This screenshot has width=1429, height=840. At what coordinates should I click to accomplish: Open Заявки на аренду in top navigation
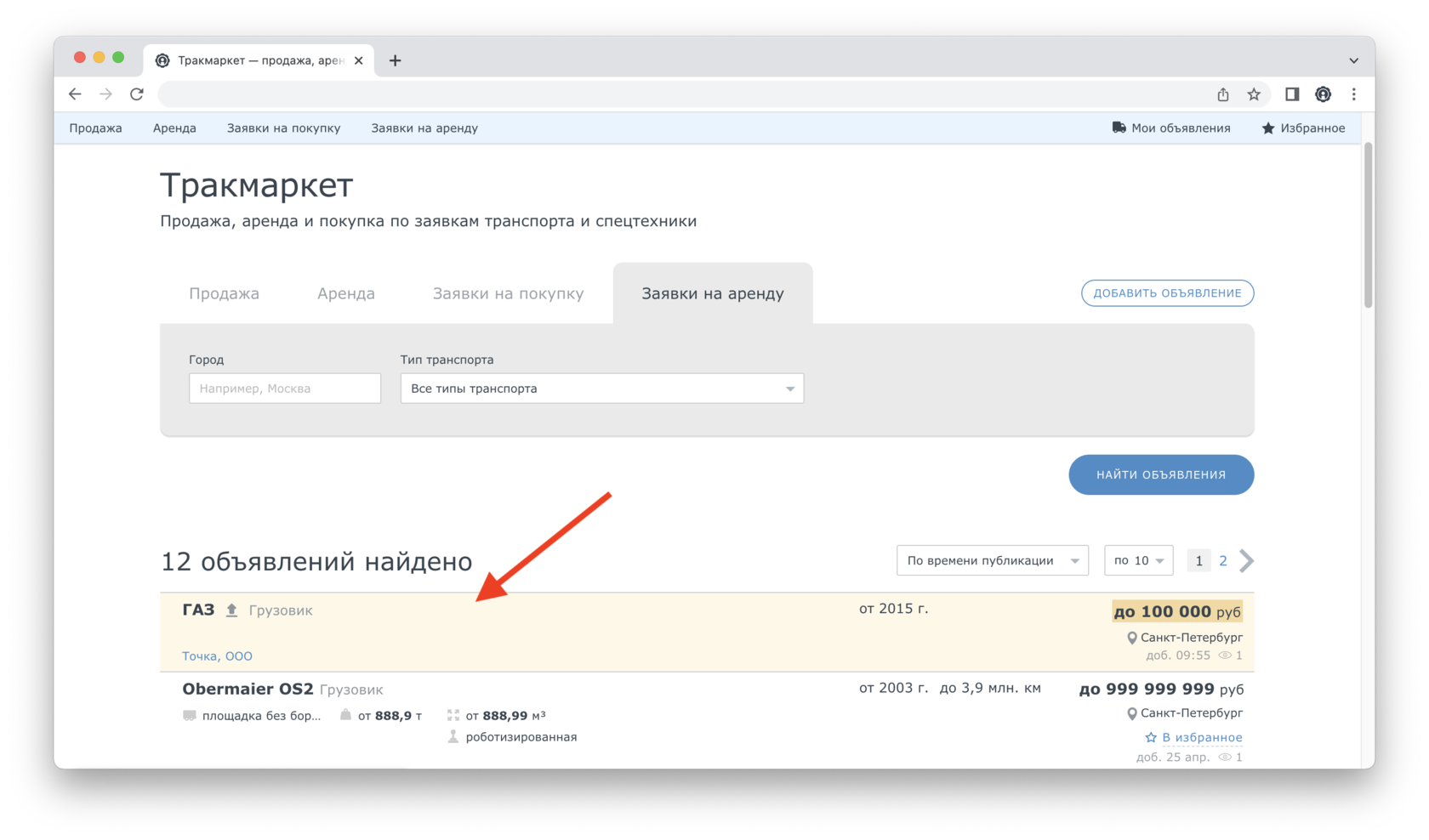[424, 128]
